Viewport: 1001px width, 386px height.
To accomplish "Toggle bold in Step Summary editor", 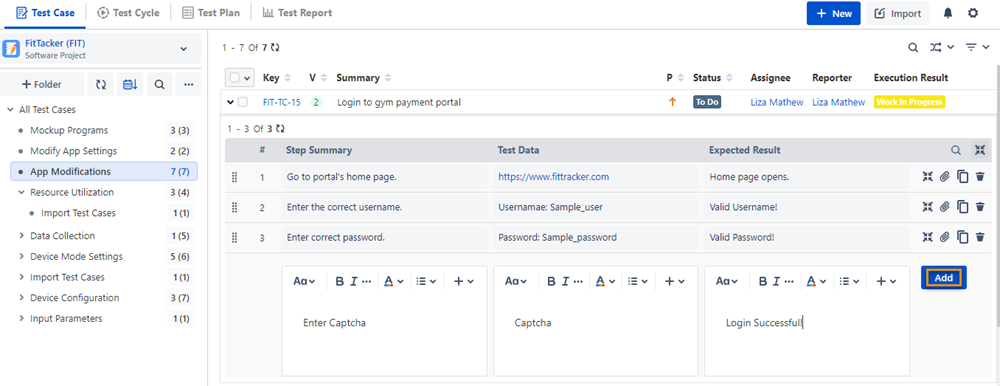I will pyautogui.click(x=339, y=281).
